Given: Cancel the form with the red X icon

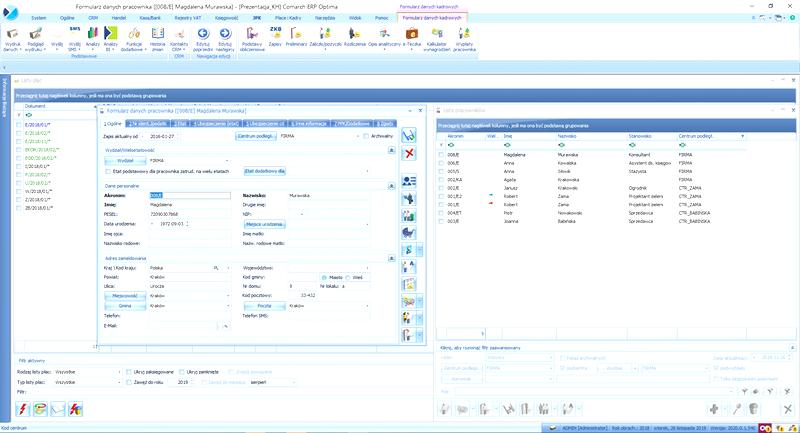Looking at the screenshot, I should point(409,153).
